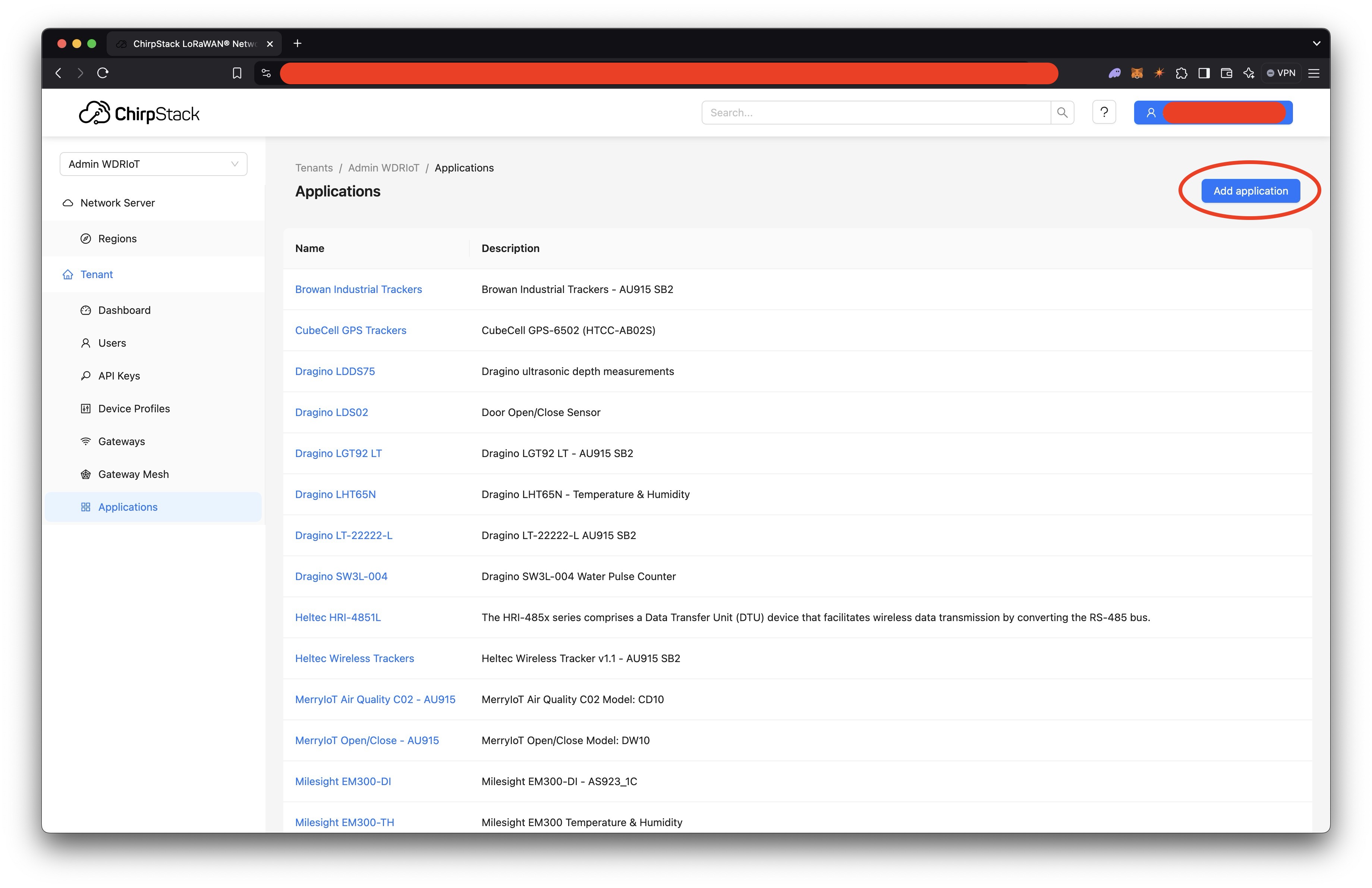
Task: Open Dragino LGT92 LT application
Action: point(339,453)
